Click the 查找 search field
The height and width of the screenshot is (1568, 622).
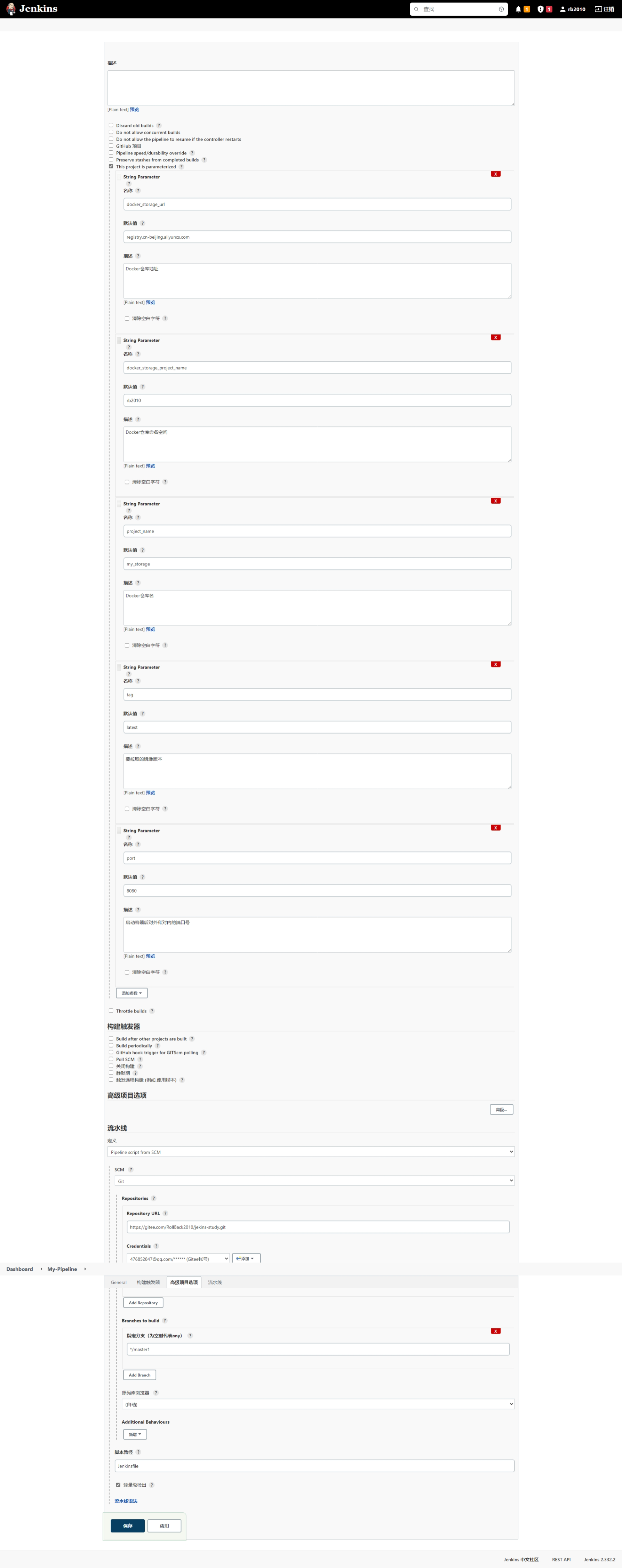tap(459, 9)
